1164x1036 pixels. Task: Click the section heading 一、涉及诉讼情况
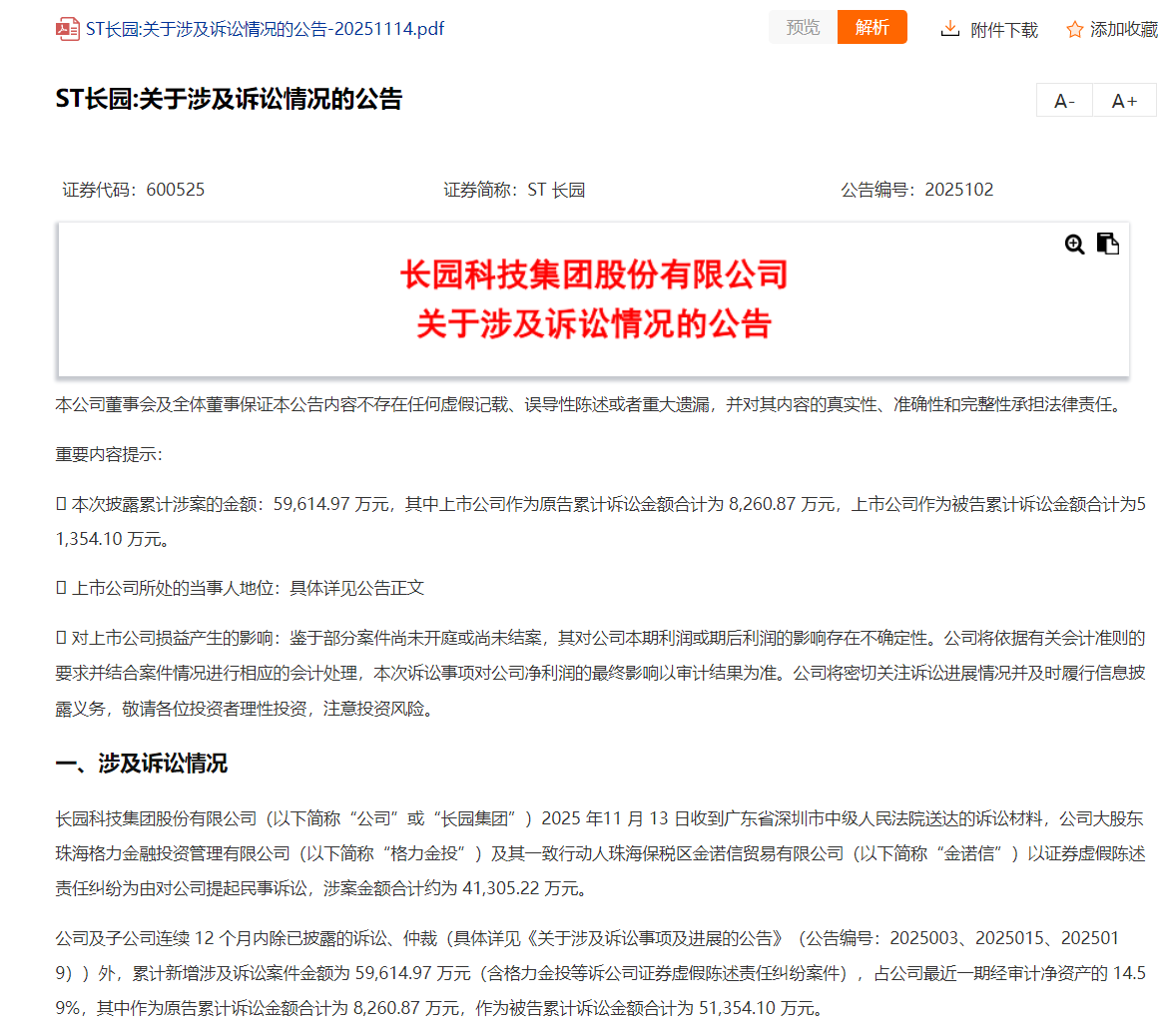142,763
